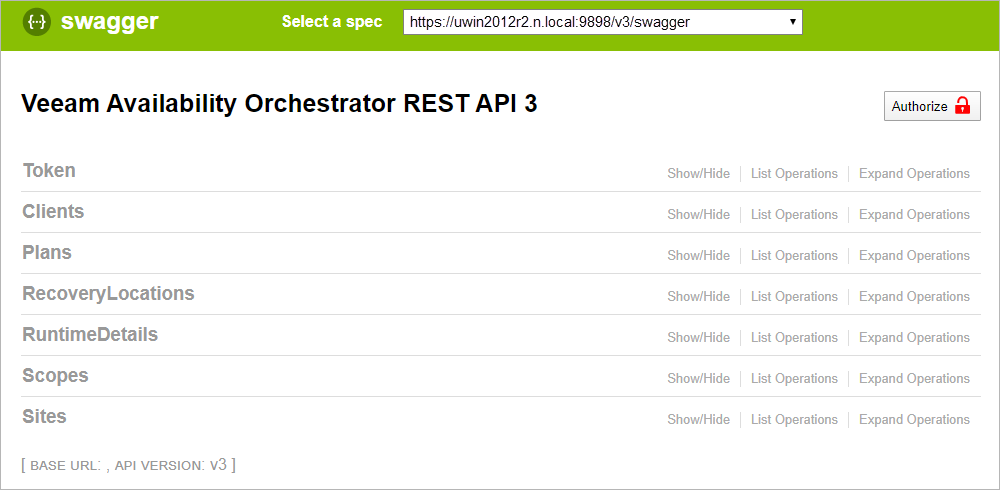Click the Authorize button
Screen dimensions: 1000x490
coord(932,106)
